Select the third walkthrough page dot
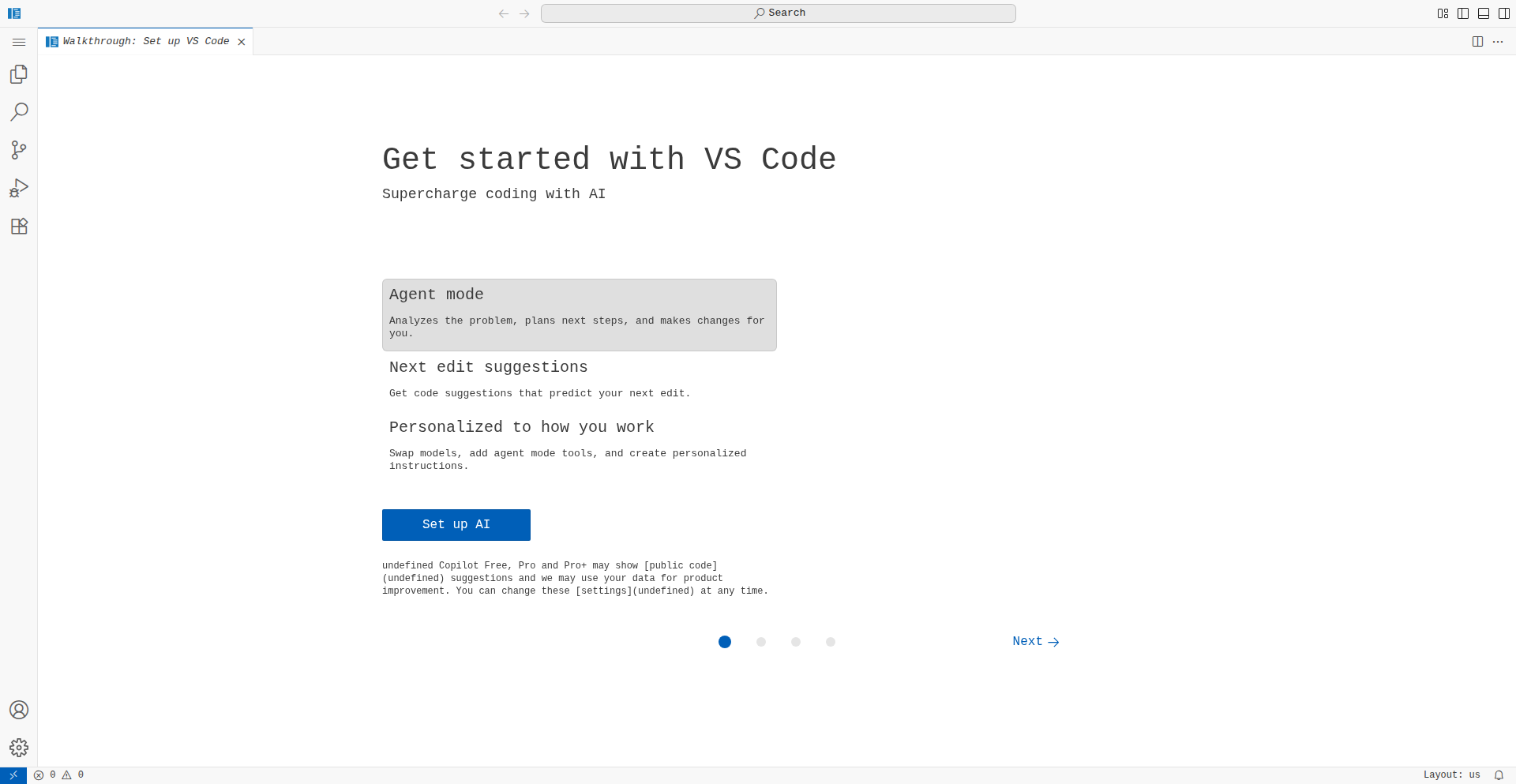The image size is (1516, 784). click(x=796, y=642)
